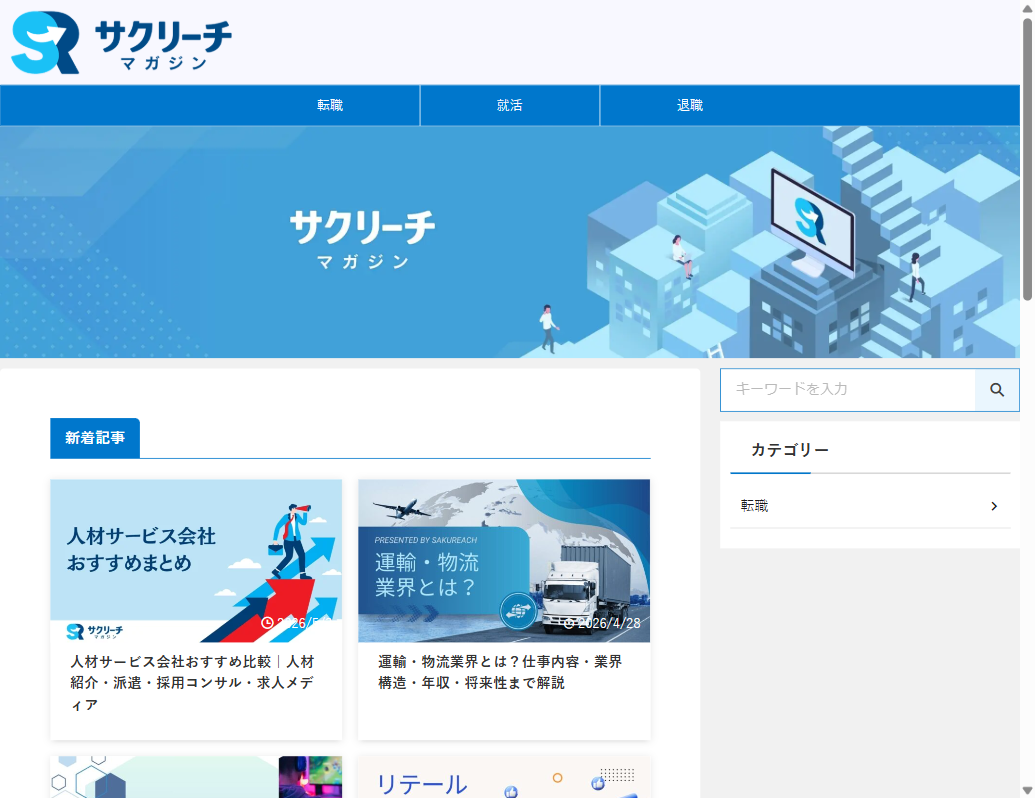Click the サクリーチ マガジン header logo
The width and height of the screenshot is (1035, 798).
click(x=121, y=42)
